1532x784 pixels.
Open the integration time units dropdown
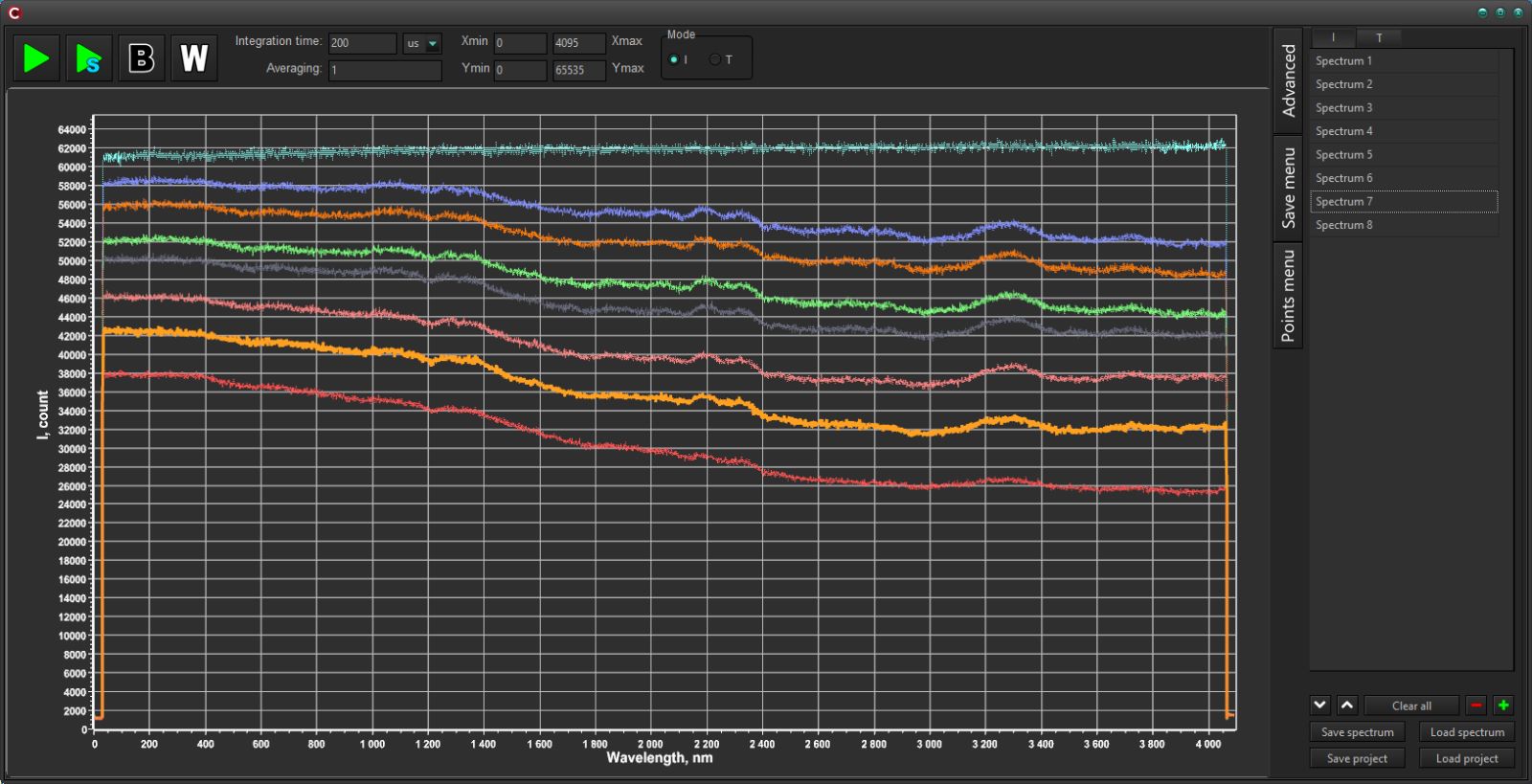pos(422,43)
